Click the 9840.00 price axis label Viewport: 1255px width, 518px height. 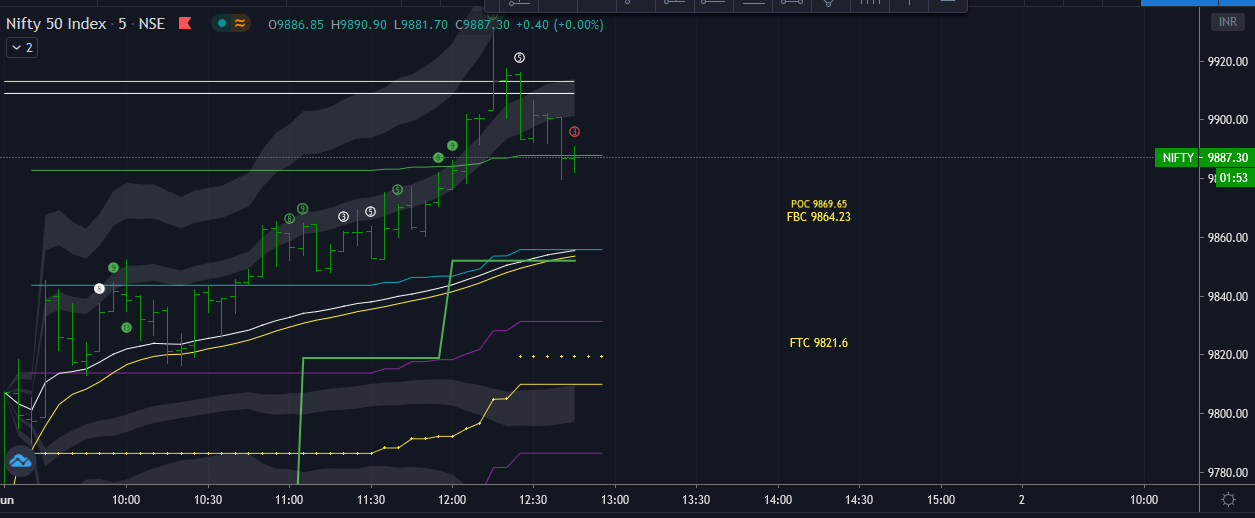1227,297
